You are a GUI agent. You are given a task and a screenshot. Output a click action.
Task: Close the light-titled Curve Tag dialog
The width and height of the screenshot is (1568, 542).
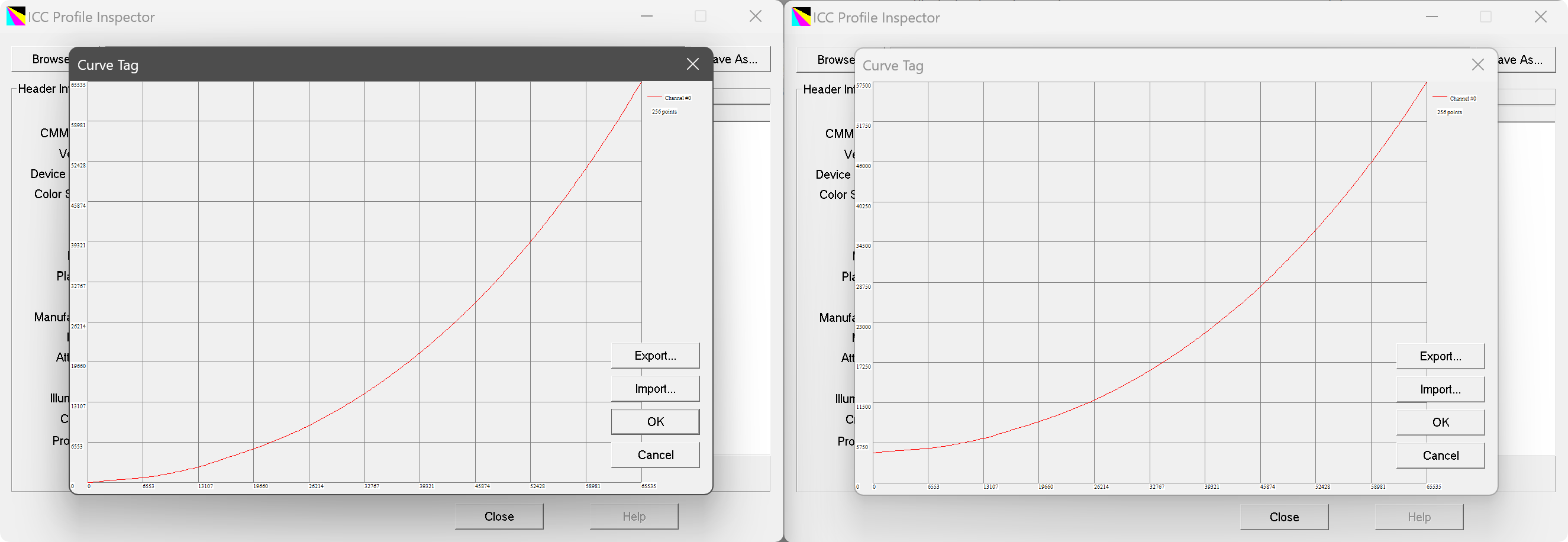coord(1477,64)
